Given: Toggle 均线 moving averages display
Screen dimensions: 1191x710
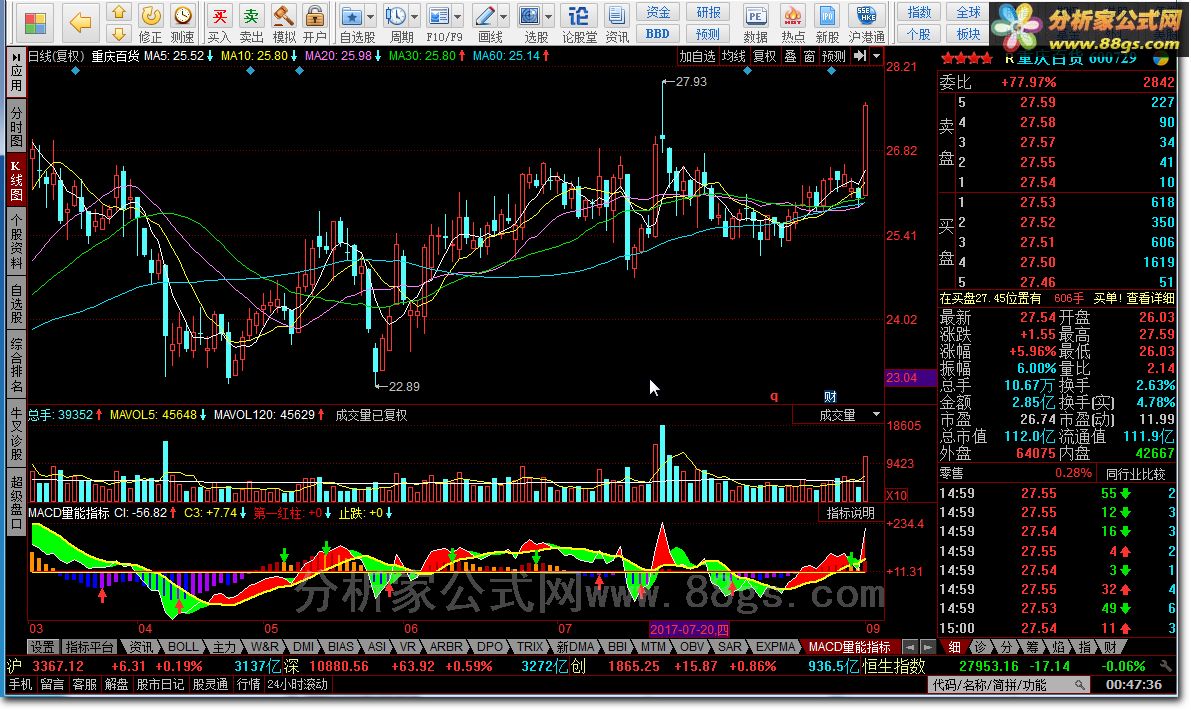Looking at the screenshot, I should coord(734,55).
